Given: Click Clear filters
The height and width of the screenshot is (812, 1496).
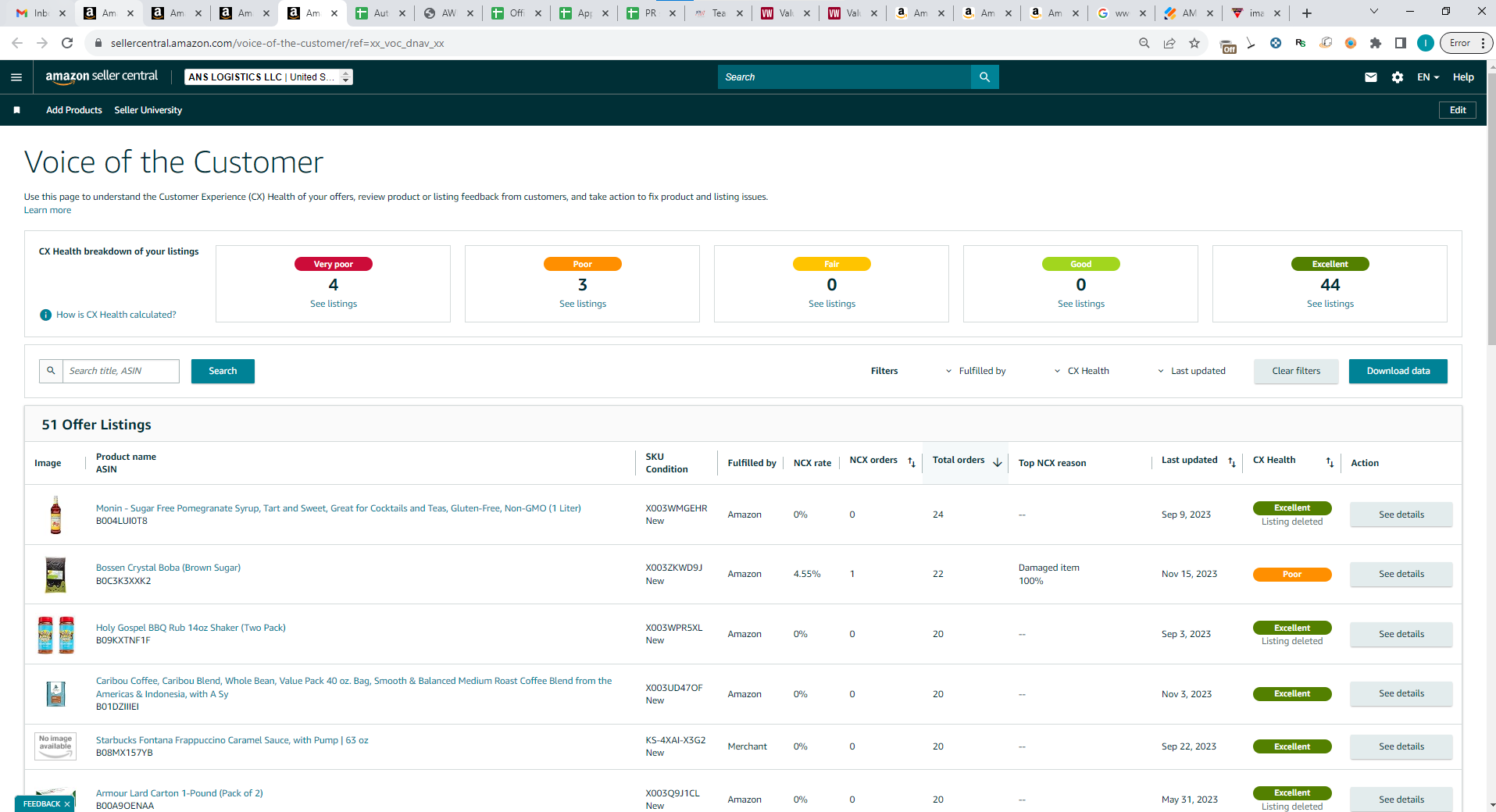Looking at the screenshot, I should [1296, 371].
